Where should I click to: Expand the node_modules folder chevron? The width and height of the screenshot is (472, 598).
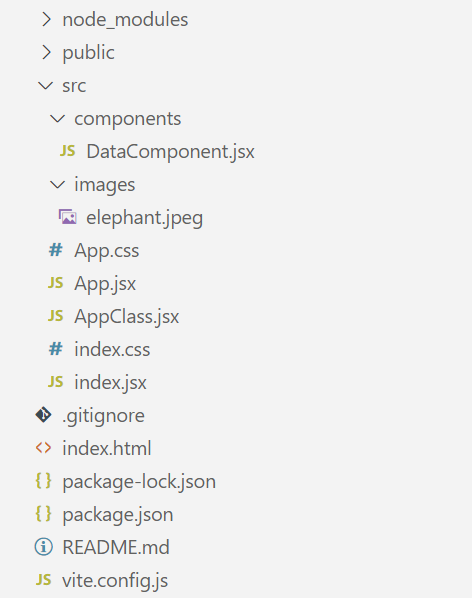[46, 19]
